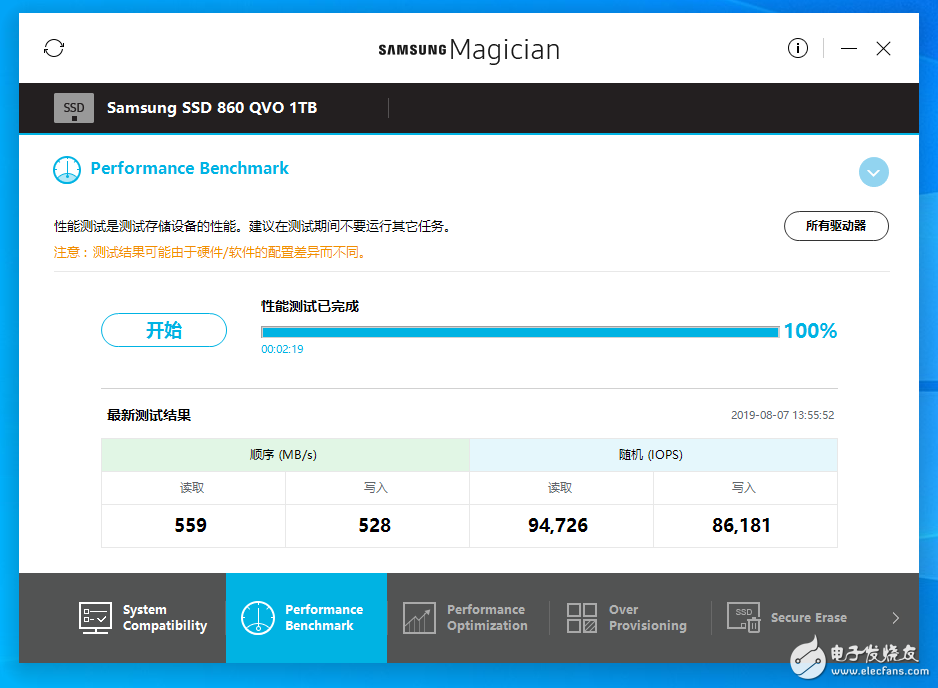This screenshot has width=938, height=688.
Task: Select Samsung SSD 860 QVO 1TB drive
Action: click(x=212, y=108)
